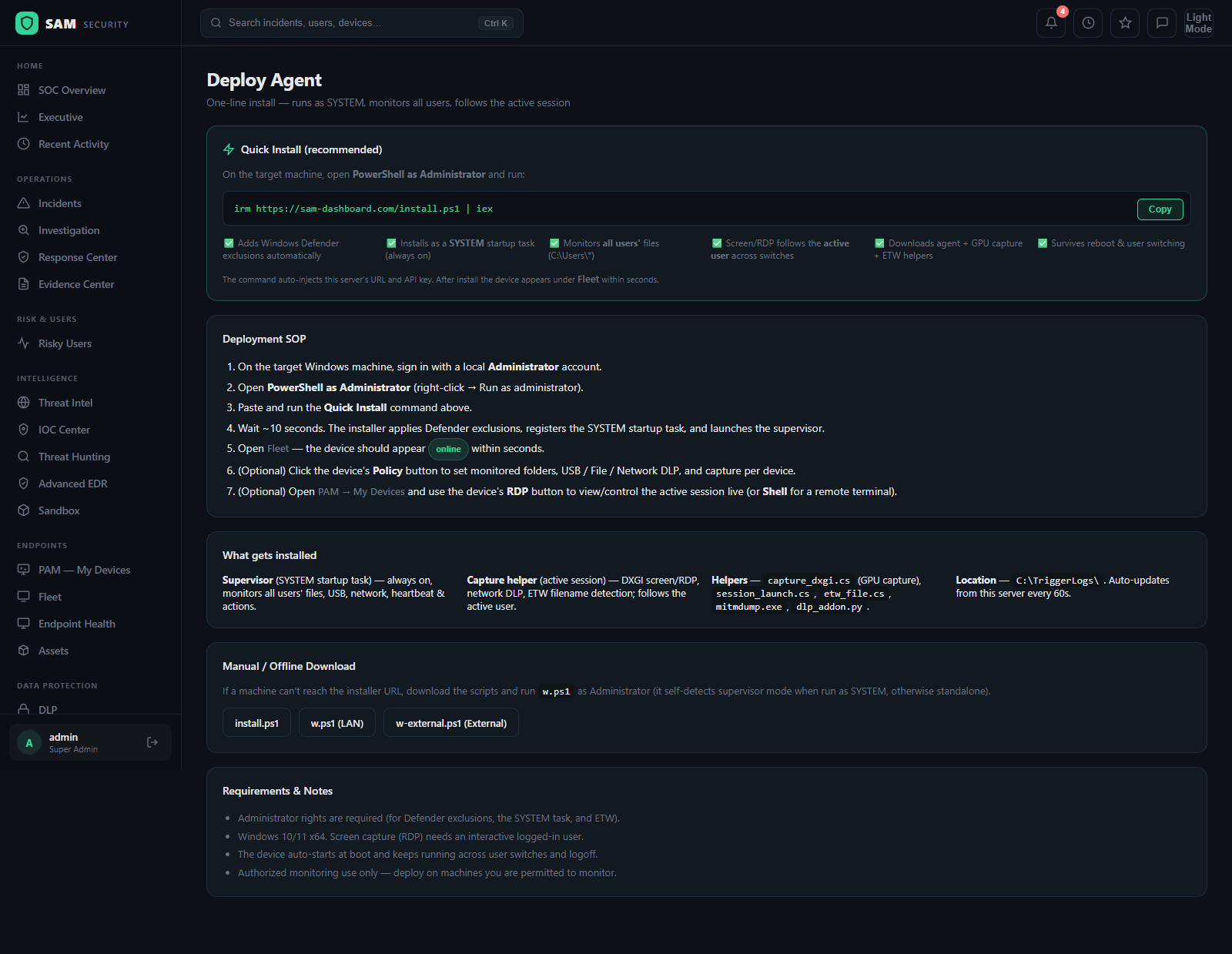Download w-external.ps1 (External) script
Image resolution: width=1232 pixels, height=954 pixels.
pos(451,723)
